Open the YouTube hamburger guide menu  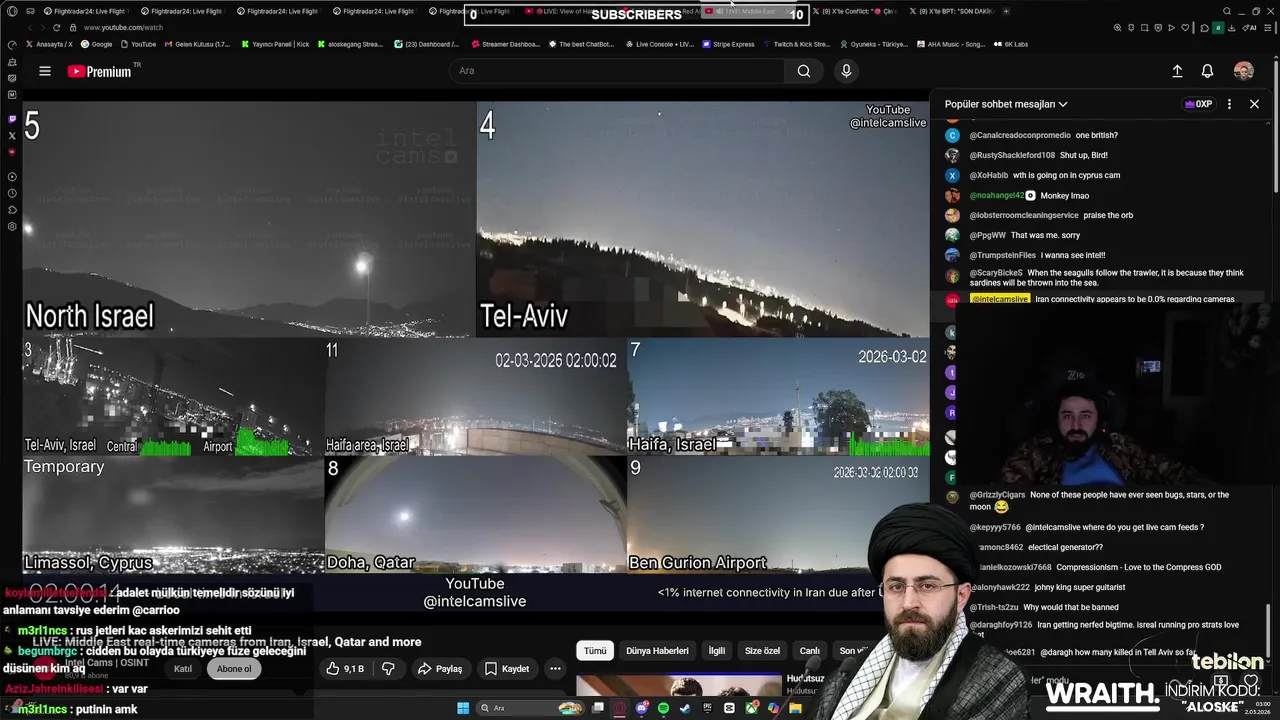pyautogui.click(x=45, y=71)
